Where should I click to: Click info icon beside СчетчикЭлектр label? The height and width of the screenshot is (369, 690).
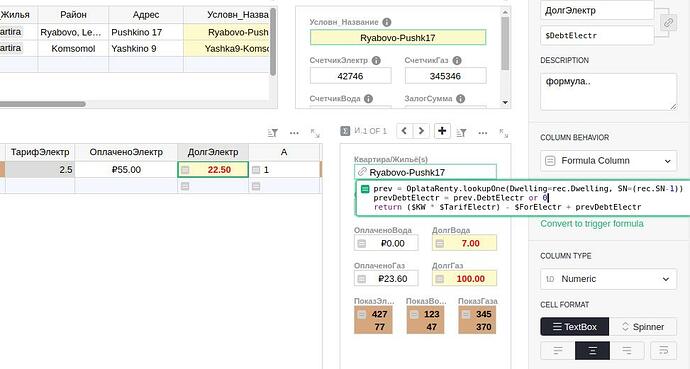(376, 61)
